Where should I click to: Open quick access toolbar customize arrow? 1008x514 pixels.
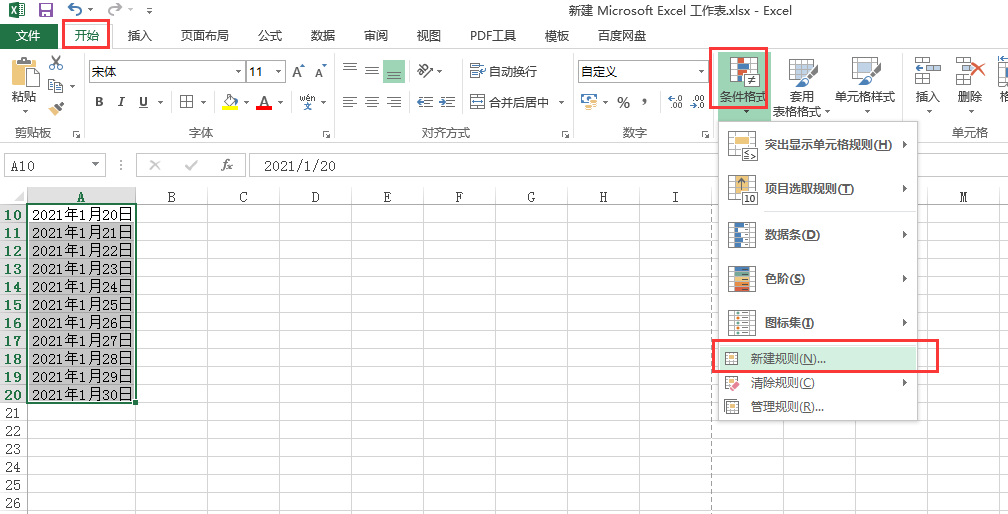(149, 11)
